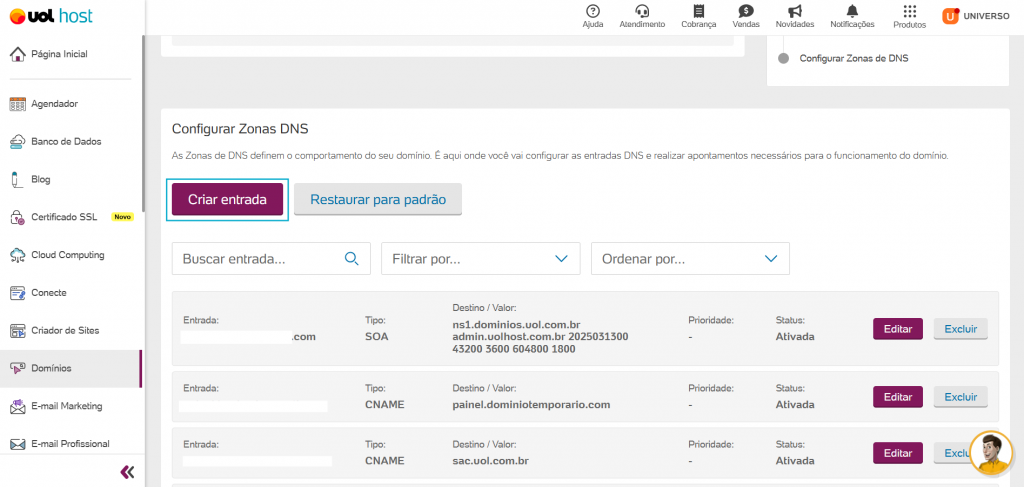Click Restaurar para padrão button
Screen dimensions: 1024x487
[x=377, y=199]
